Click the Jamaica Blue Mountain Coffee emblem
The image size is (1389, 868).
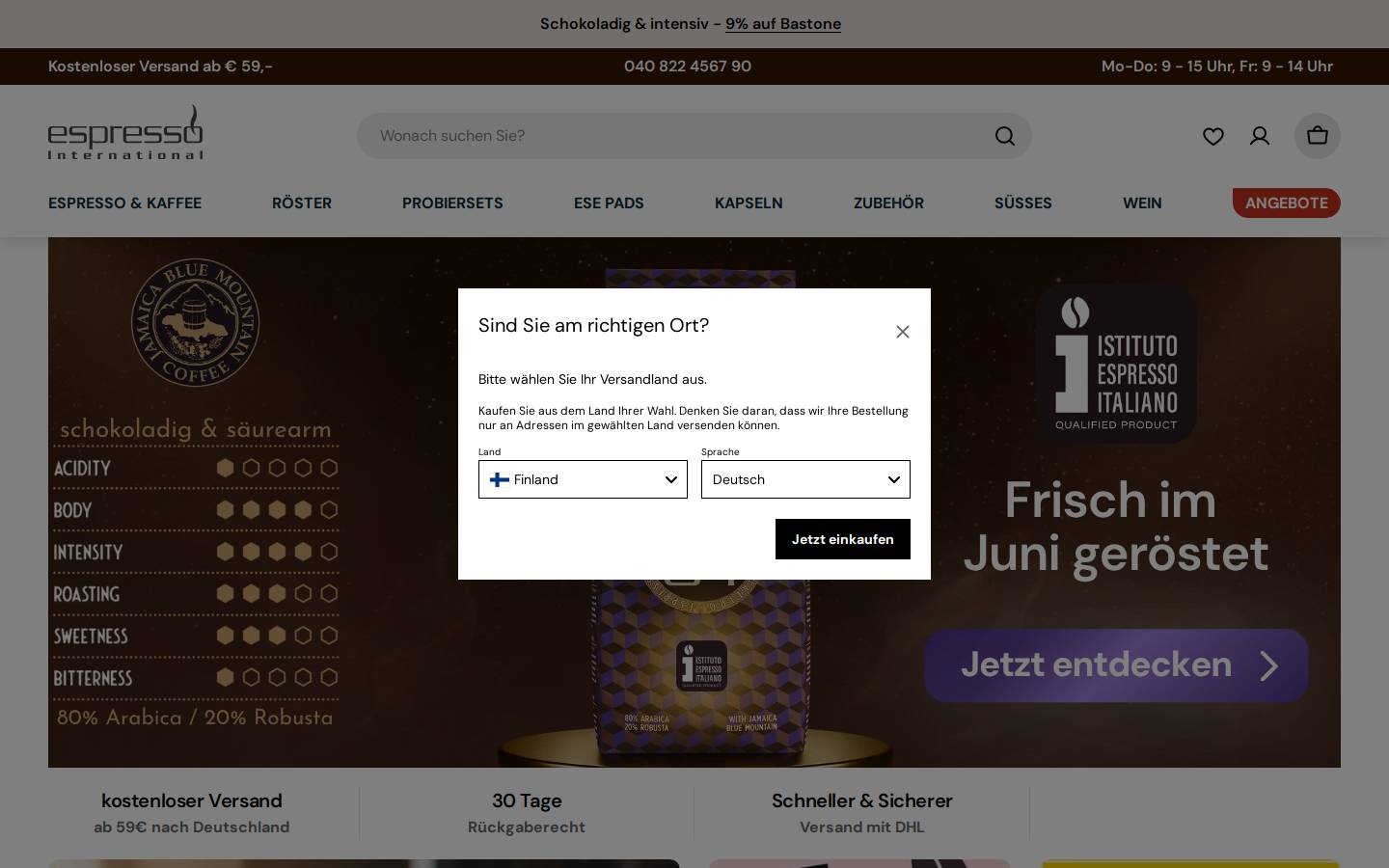pos(196,322)
